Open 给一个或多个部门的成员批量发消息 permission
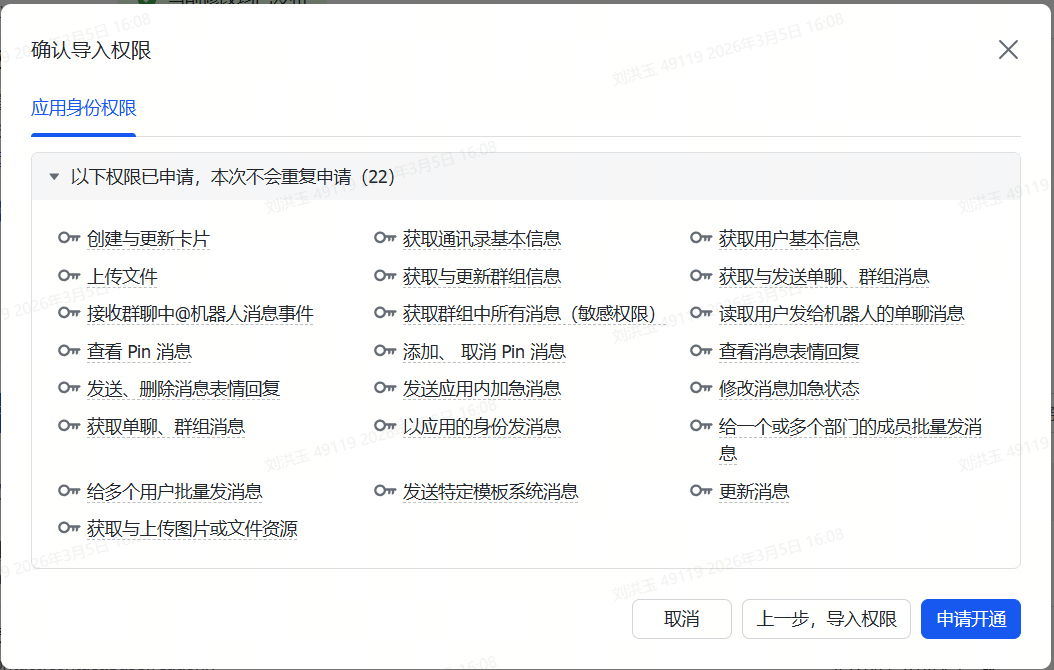This screenshot has width=1054, height=670. (x=849, y=428)
